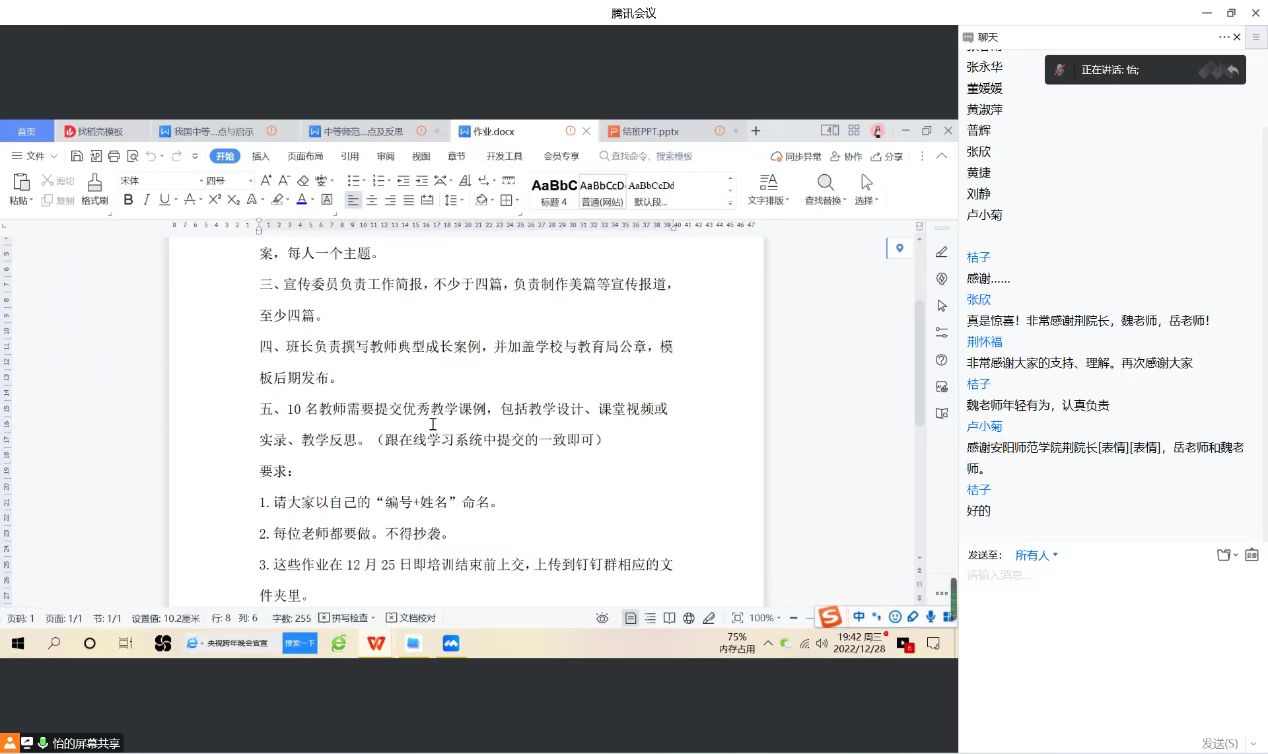1268x754 pixels.
Task: Click the Text Layout (文字排版) icon
Action: [x=768, y=183]
